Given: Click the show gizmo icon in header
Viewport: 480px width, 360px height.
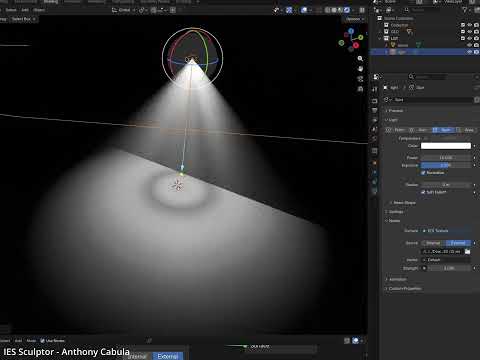Looking at the screenshot, I should 289,10.
